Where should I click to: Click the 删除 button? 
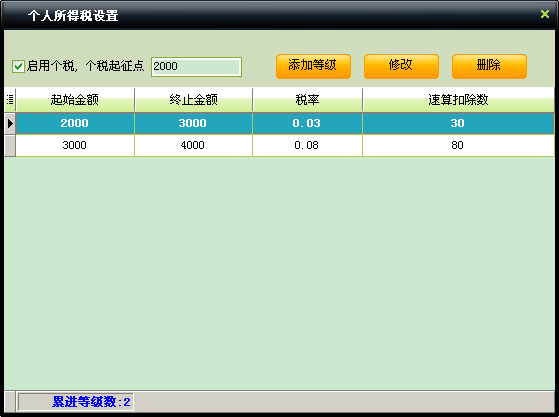point(489,66)
